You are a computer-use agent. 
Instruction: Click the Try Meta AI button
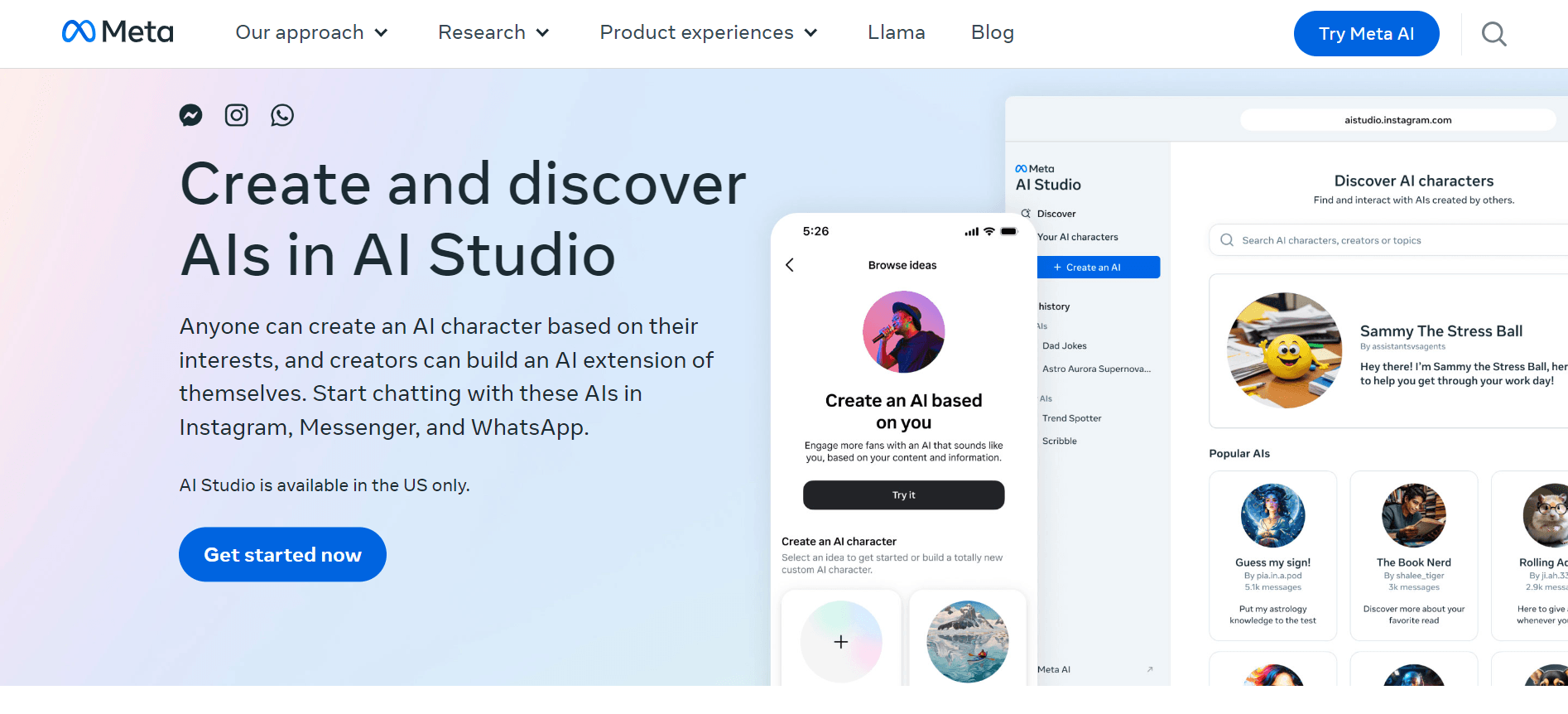(x=1366, y=34)
